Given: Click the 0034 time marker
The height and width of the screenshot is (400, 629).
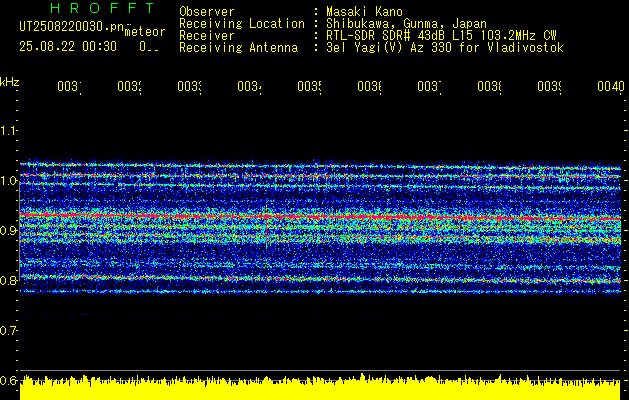Looking at the screenshot, I should pyautogui.click(x=250, y=86).
